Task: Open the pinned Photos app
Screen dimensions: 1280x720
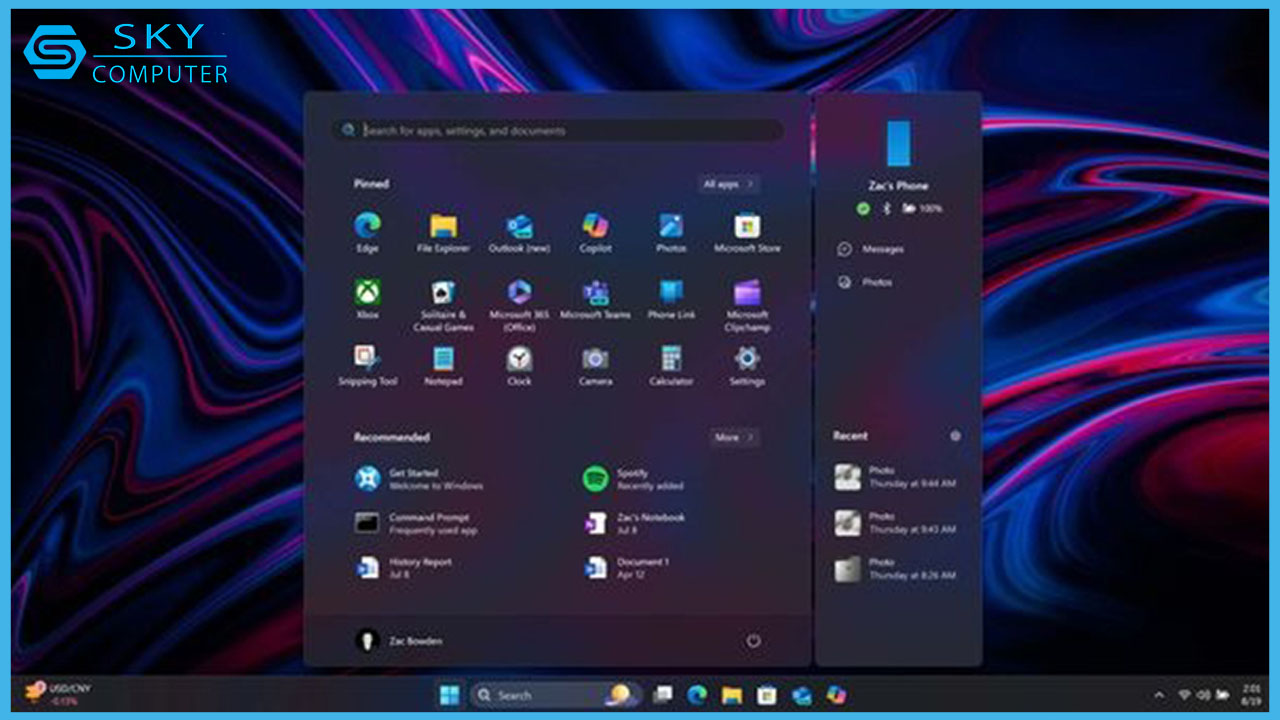Action: (671, 232)
